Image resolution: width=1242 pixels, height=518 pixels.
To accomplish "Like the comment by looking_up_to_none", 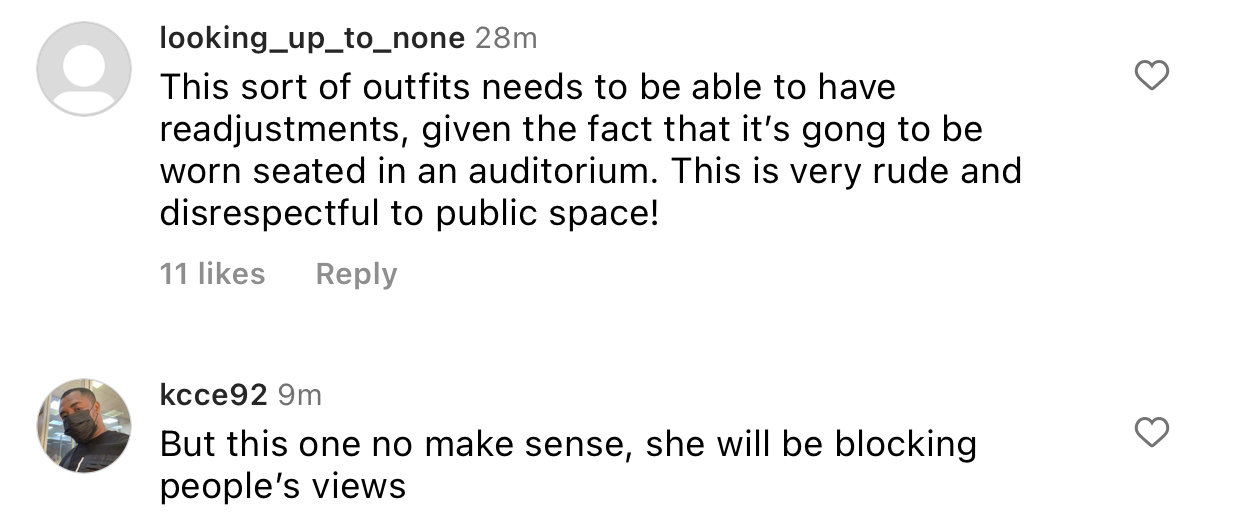I will (x=1155, y=75).
